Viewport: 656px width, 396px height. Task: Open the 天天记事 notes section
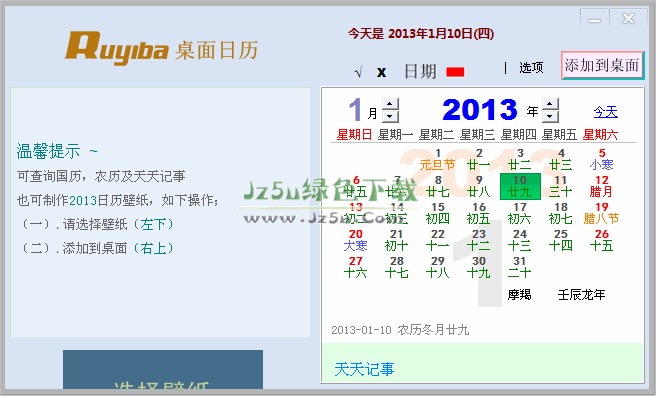point(364,369)
